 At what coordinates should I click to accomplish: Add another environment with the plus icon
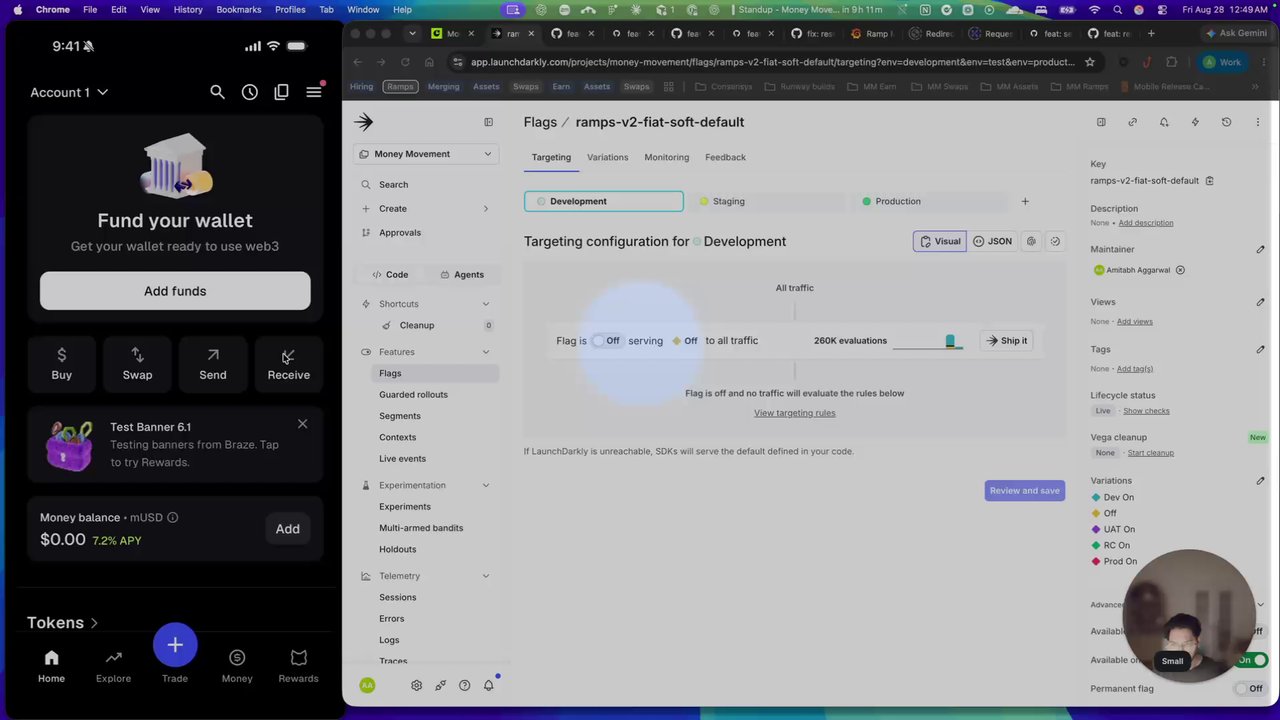pyautogui.click(x=1025, y=201)
